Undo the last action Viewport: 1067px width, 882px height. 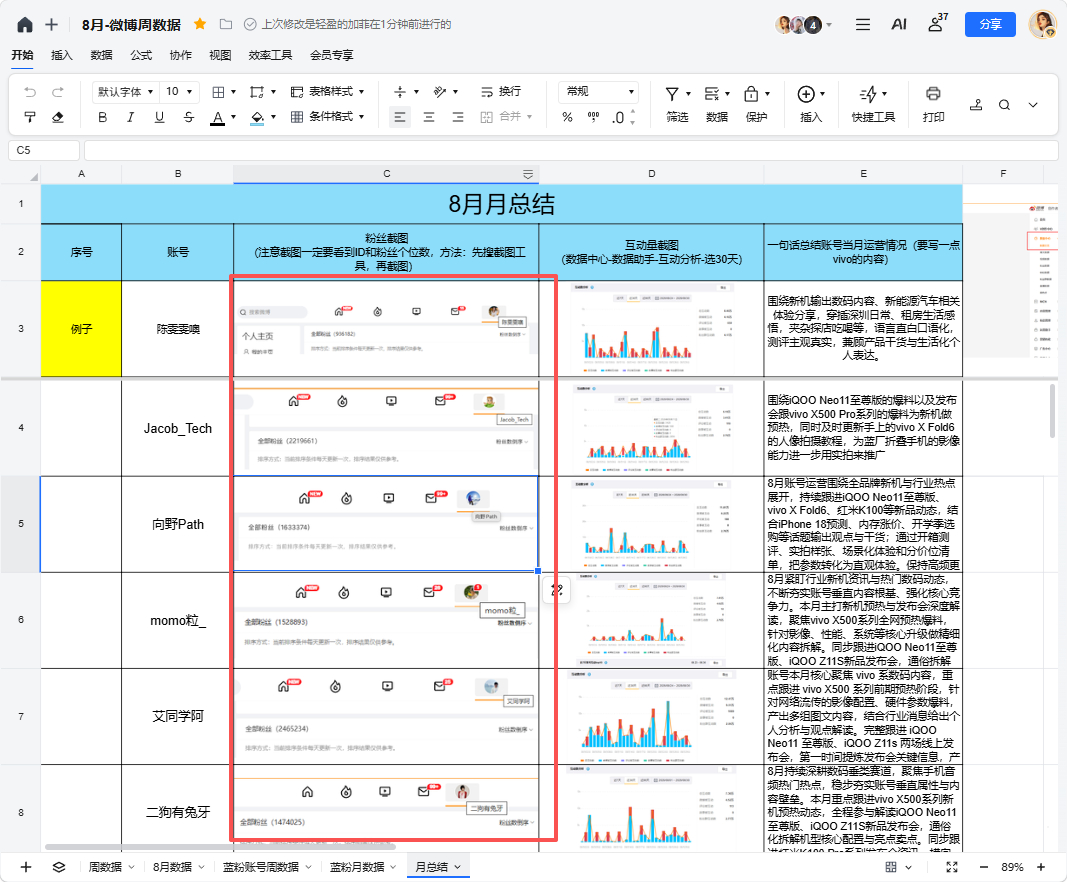pyautogui.click(x=30, y=92)
